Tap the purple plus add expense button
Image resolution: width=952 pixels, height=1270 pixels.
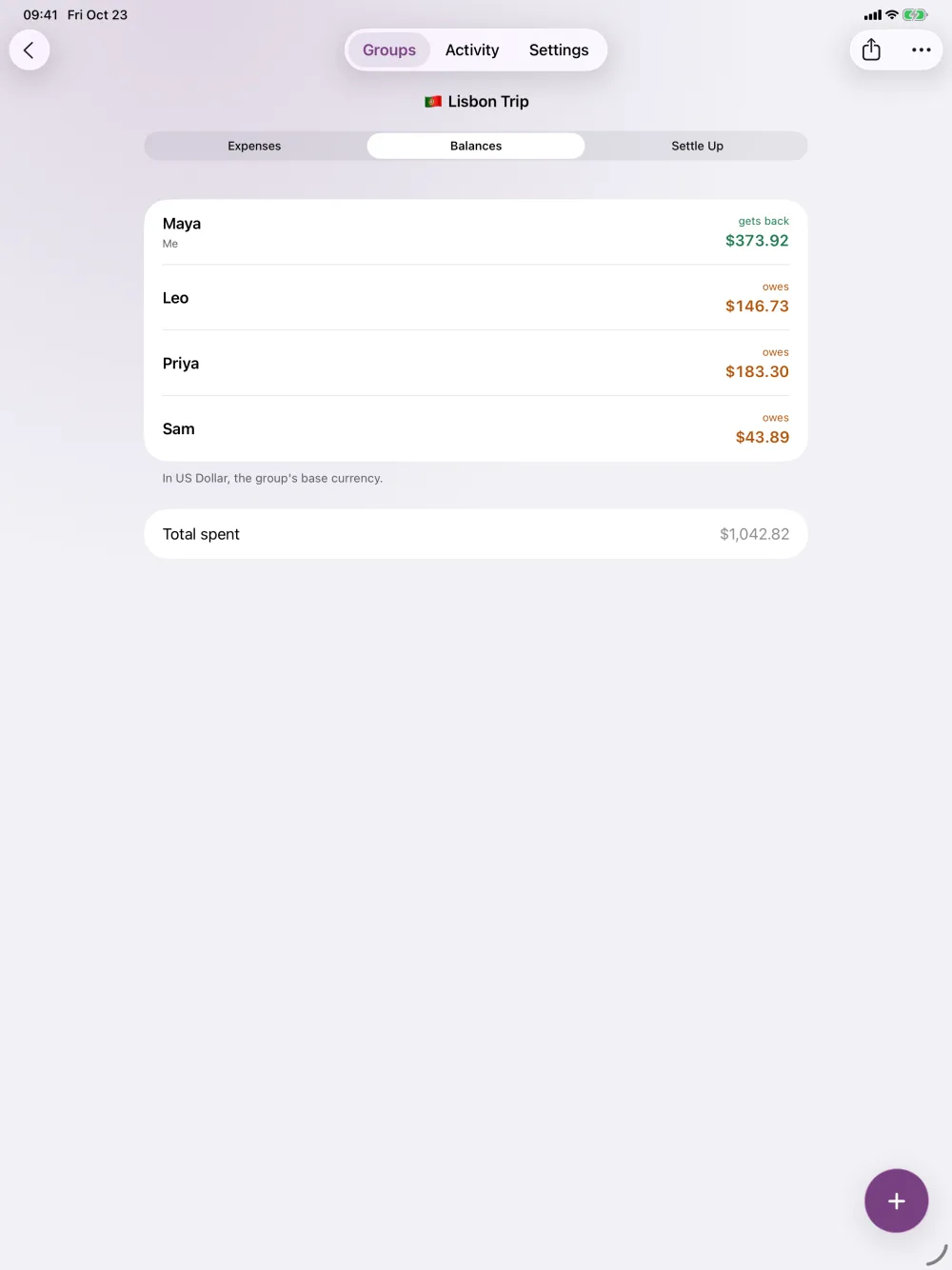tap(896, 1201)
